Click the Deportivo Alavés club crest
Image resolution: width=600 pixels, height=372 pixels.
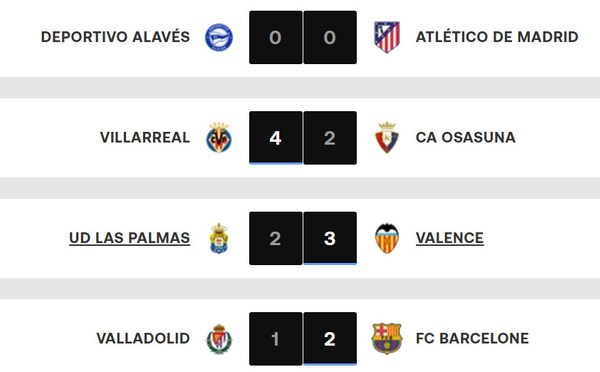[218, 37]
